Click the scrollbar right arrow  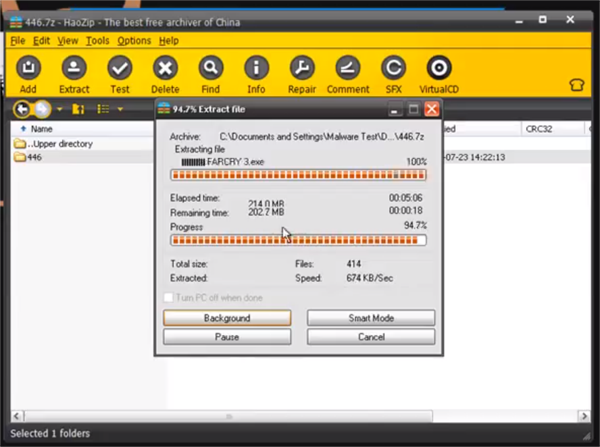(x=584, y=416)
